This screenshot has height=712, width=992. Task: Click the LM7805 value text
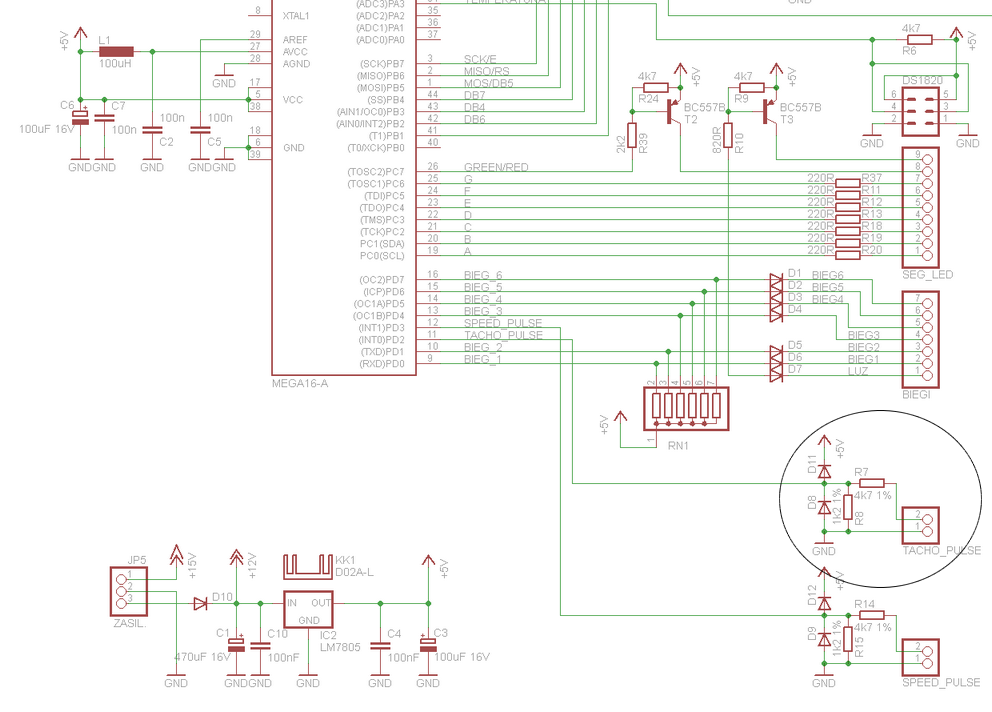coord(340,647)
